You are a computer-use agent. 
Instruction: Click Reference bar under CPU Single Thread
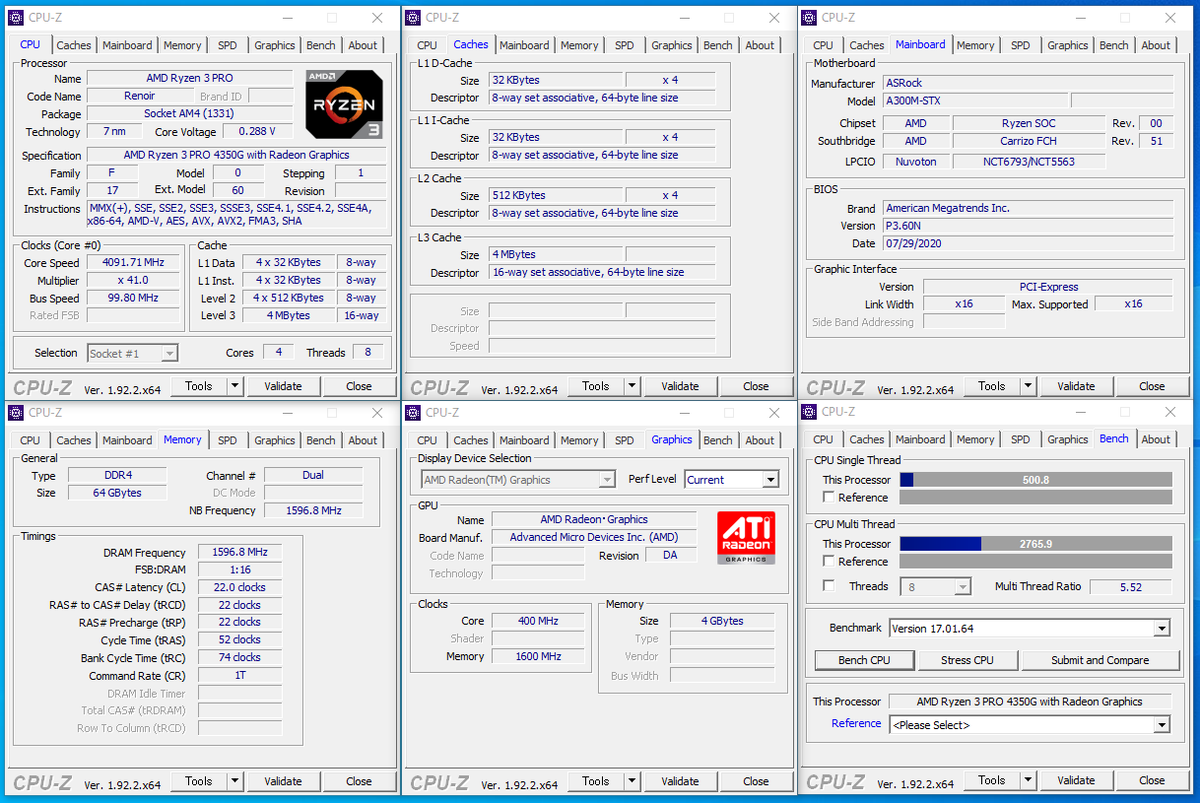pyautogui.click(x=1035, y=497)
